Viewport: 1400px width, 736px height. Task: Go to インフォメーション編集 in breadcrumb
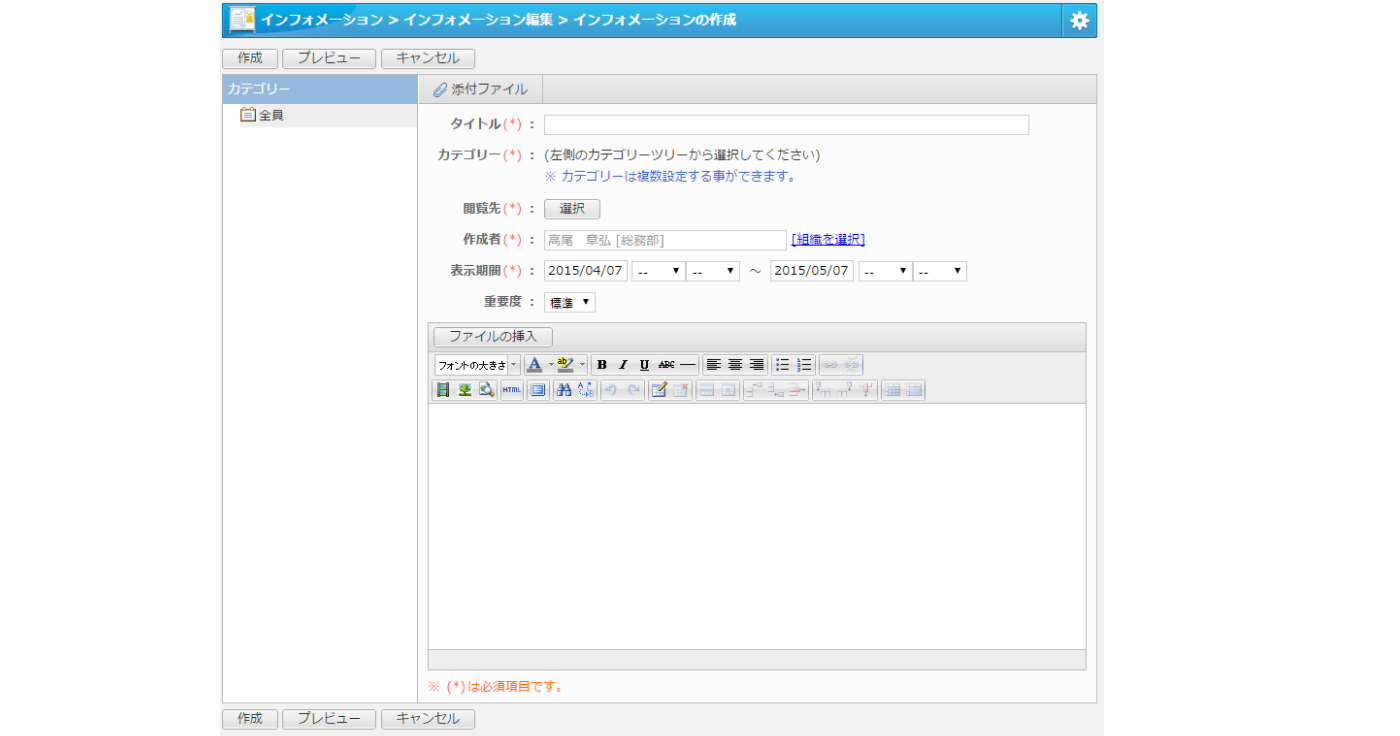478,19
